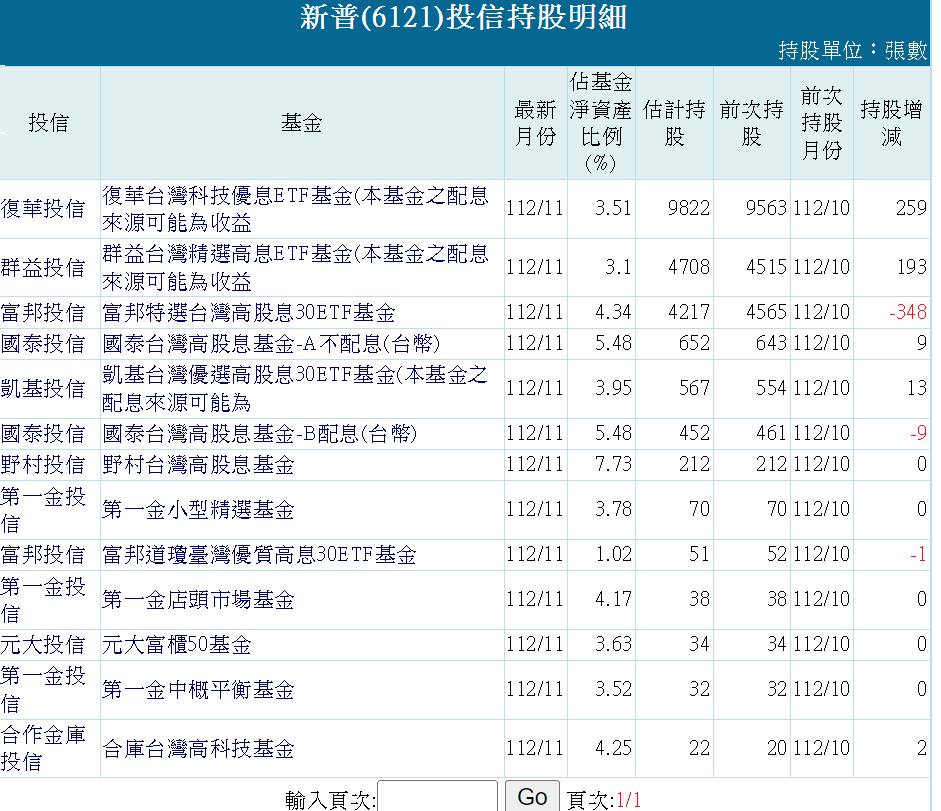Click the net asset ratio 3.95
The height and width of the screenshot is (811, 941).
tap(613, 388)
